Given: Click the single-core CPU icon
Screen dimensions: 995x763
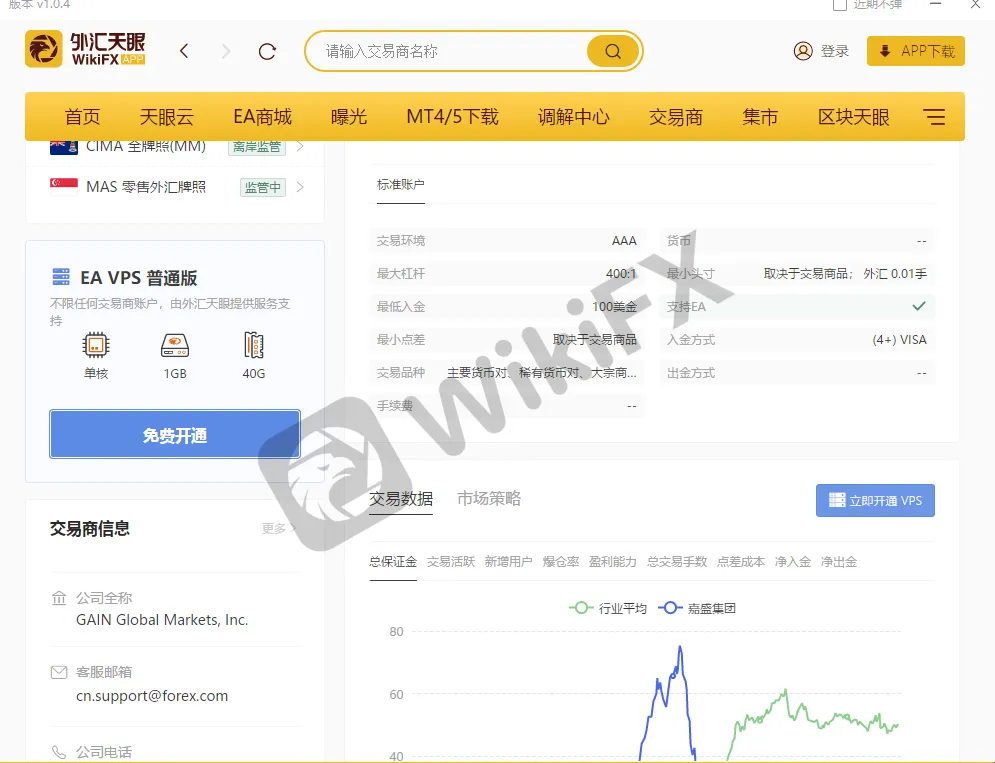Looking at the screenshot, I should (96, 345).
